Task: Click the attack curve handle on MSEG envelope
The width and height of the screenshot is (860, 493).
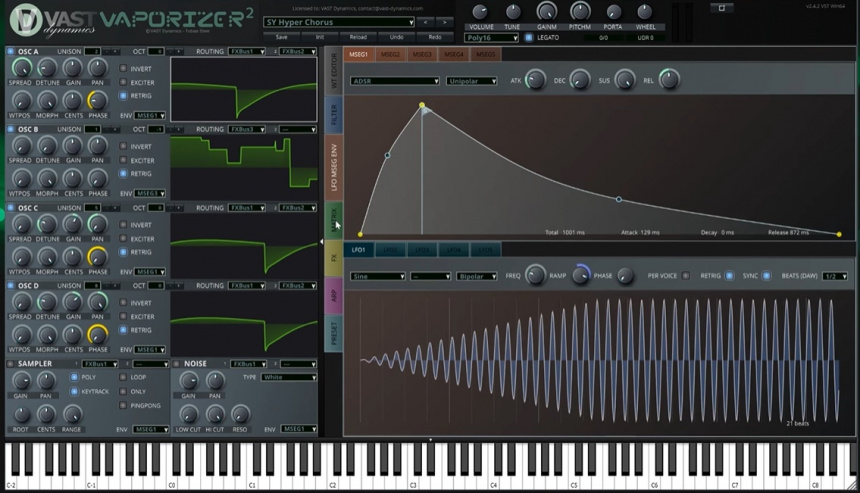Action: tap(387, 156)
